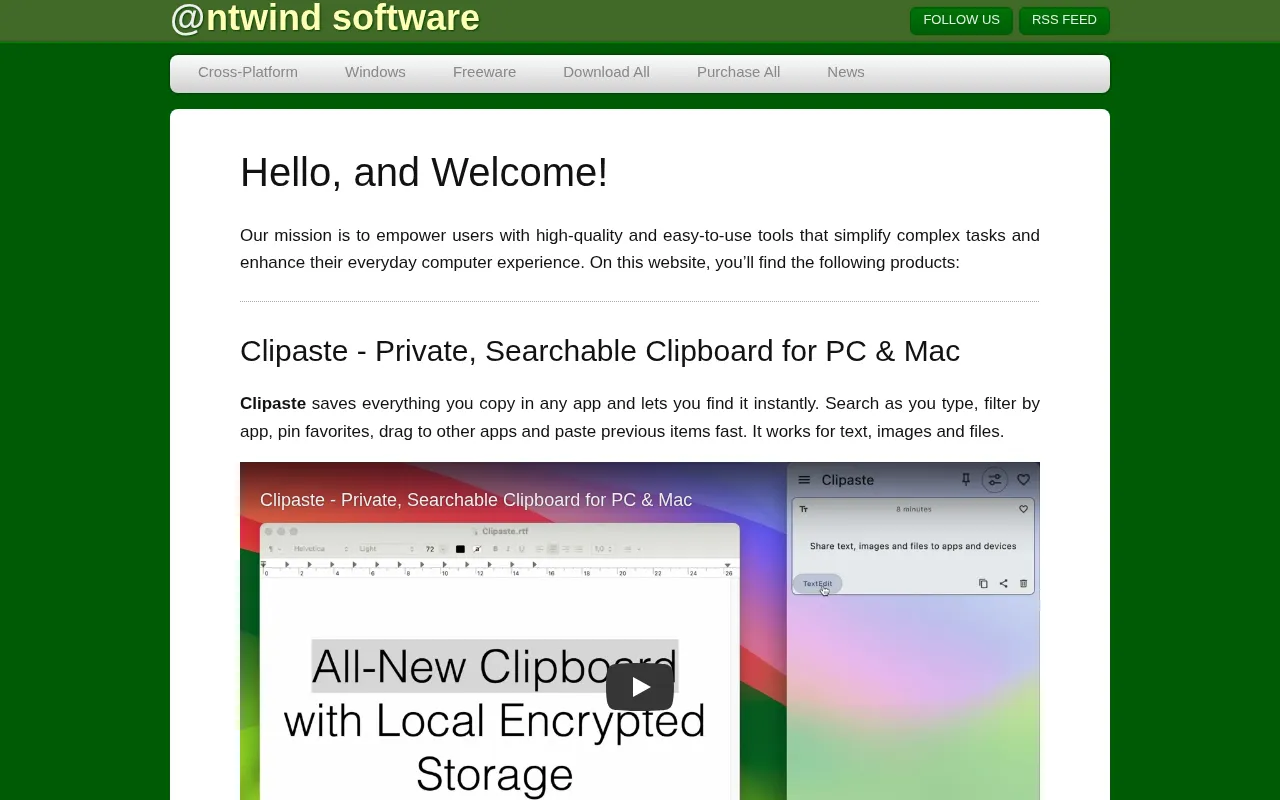Click the Clipaste product heading
Viewport: 1280px width, 800px height.
pos(600,351)
